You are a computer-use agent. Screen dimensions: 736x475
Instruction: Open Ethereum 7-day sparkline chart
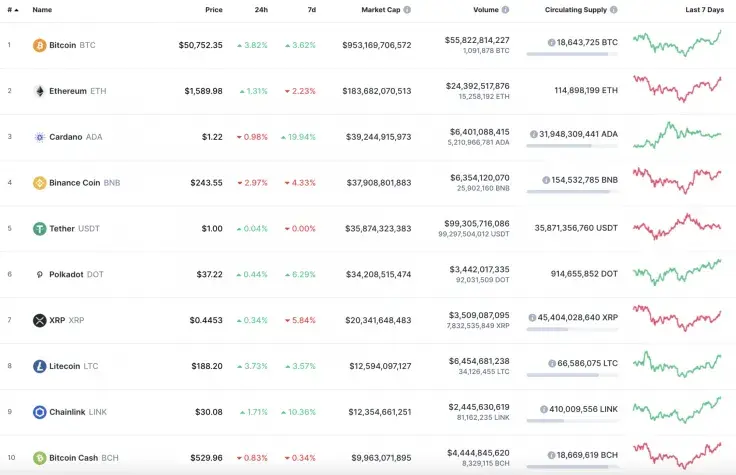pyautogui.click(x=677, y=89)
